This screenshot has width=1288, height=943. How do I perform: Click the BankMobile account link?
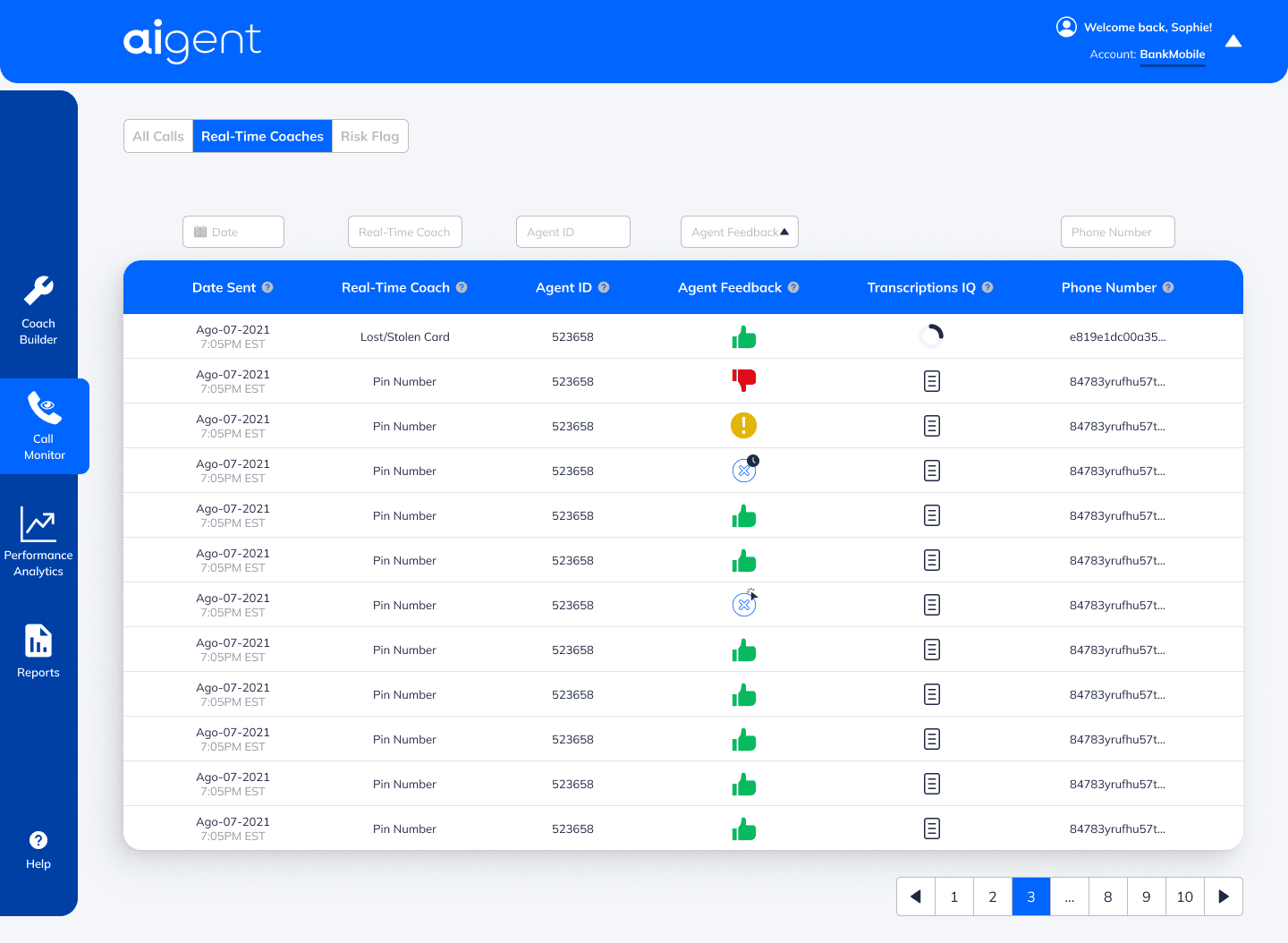[x=1173, y=55]
